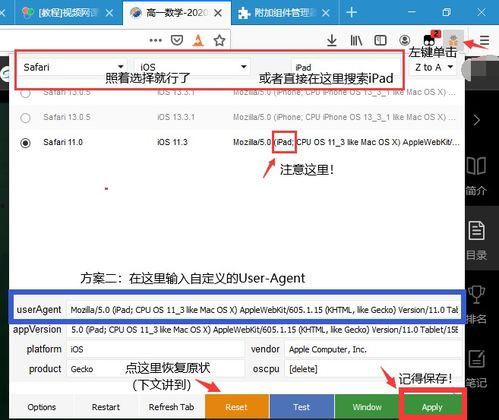Image resolution: width=499 pixels, height=420 pixels.
Task: Open the 排名 trophy icon in sidebar
Action: (476, 295)
